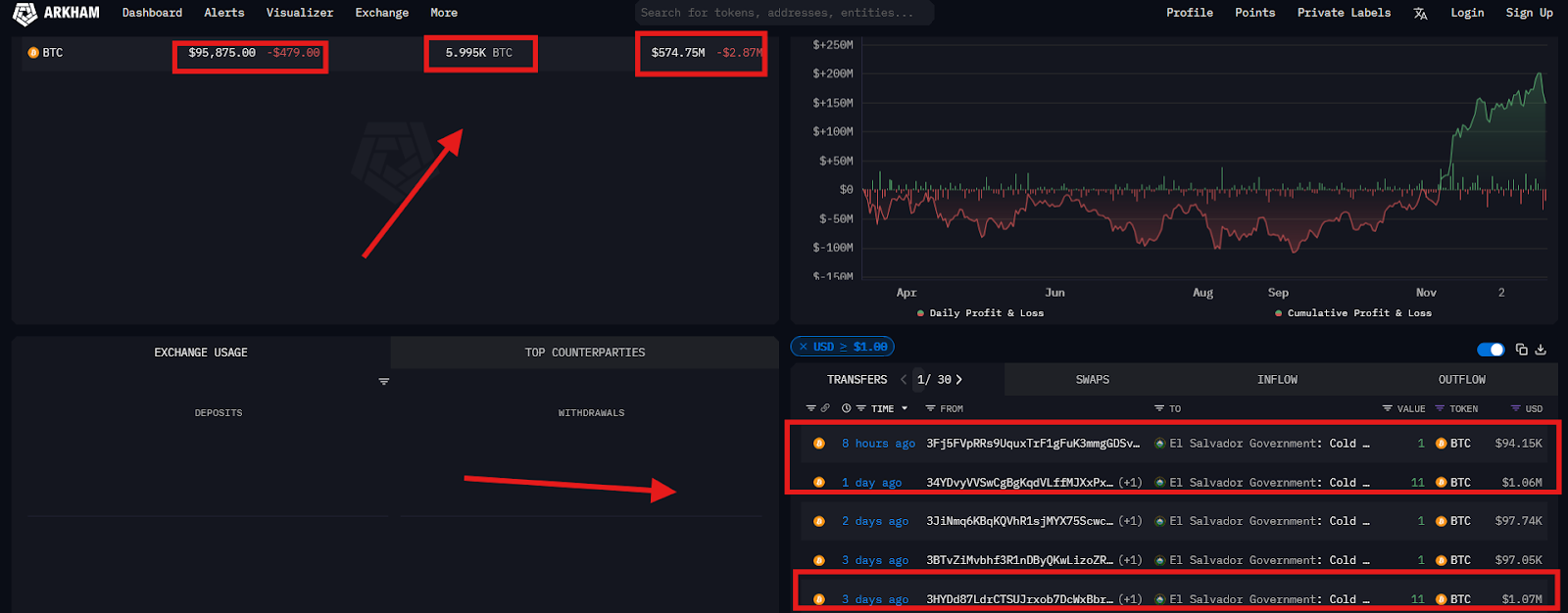Open the VALUE column filter icon
The height and width of the screenshot is (613, 1568).
coord(1388,408)
